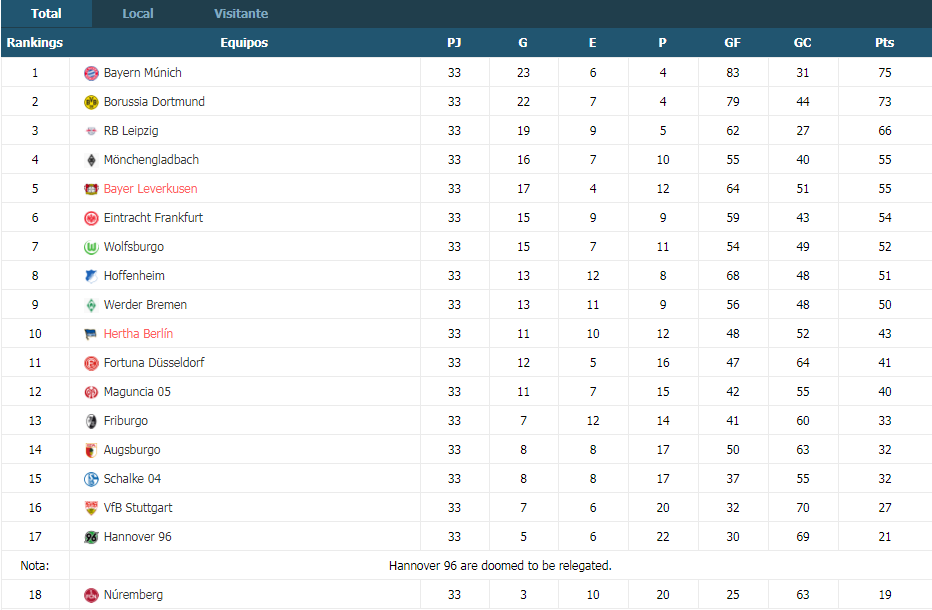Screen dimensions: 932x610
Task: Open the Hertha Berlín team link
Action: pyautogui.click(x=138, y=334)
